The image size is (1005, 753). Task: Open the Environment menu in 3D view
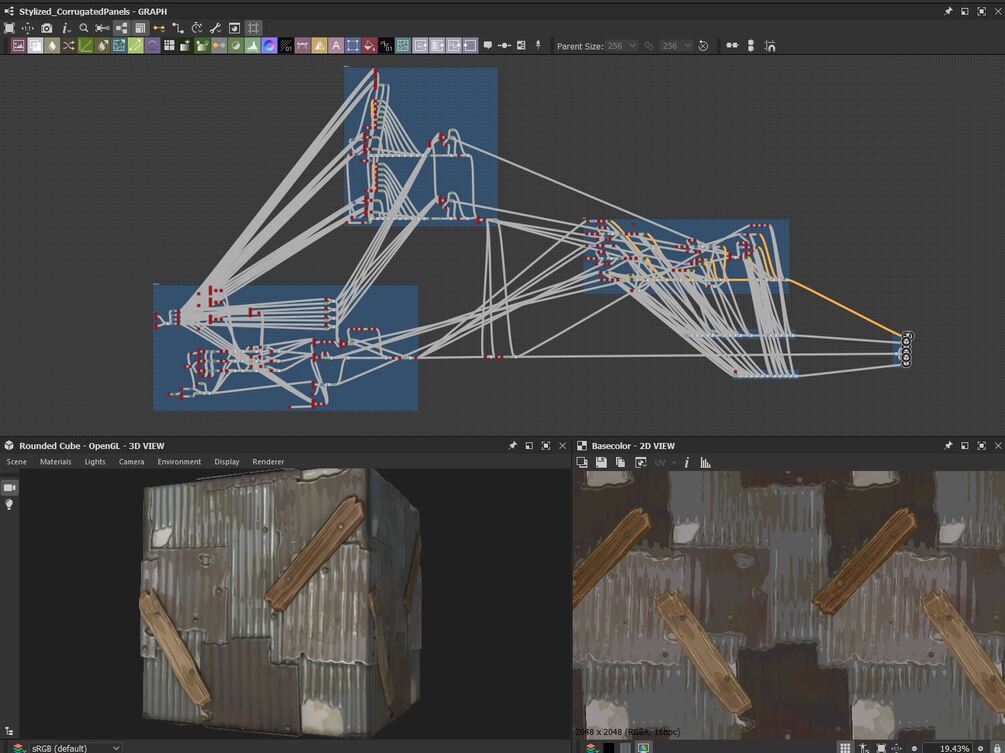[x=179, y=462]
